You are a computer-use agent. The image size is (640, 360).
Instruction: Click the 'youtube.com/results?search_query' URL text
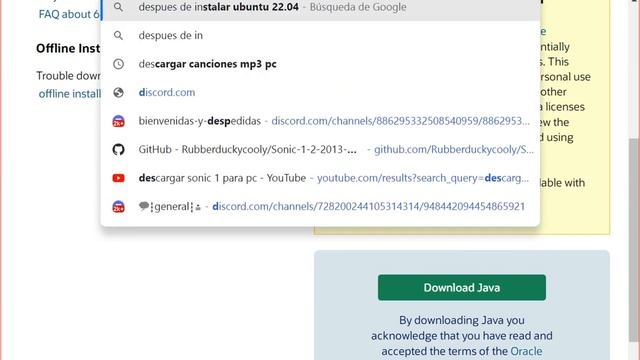click(423, 178)
